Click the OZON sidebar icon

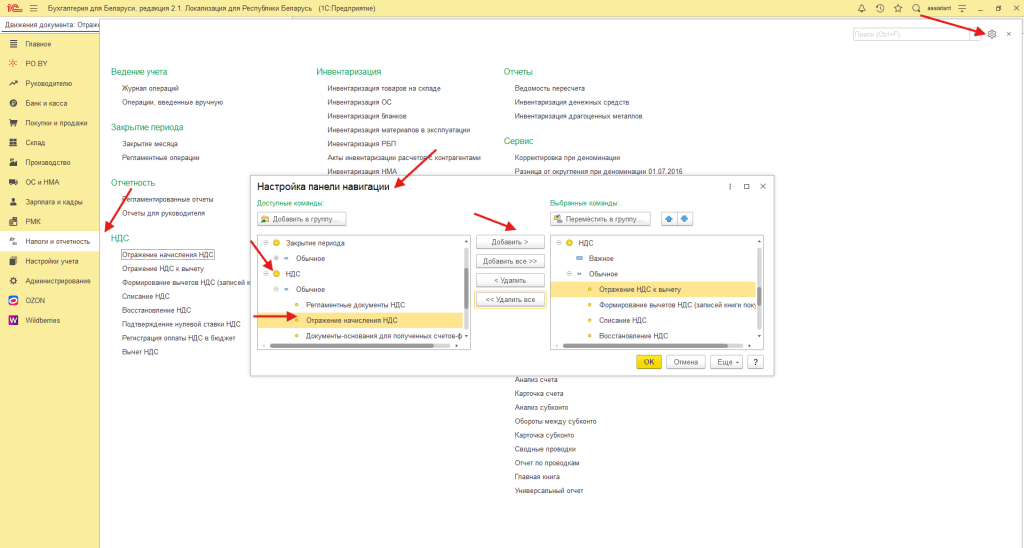tap(13, 300)
